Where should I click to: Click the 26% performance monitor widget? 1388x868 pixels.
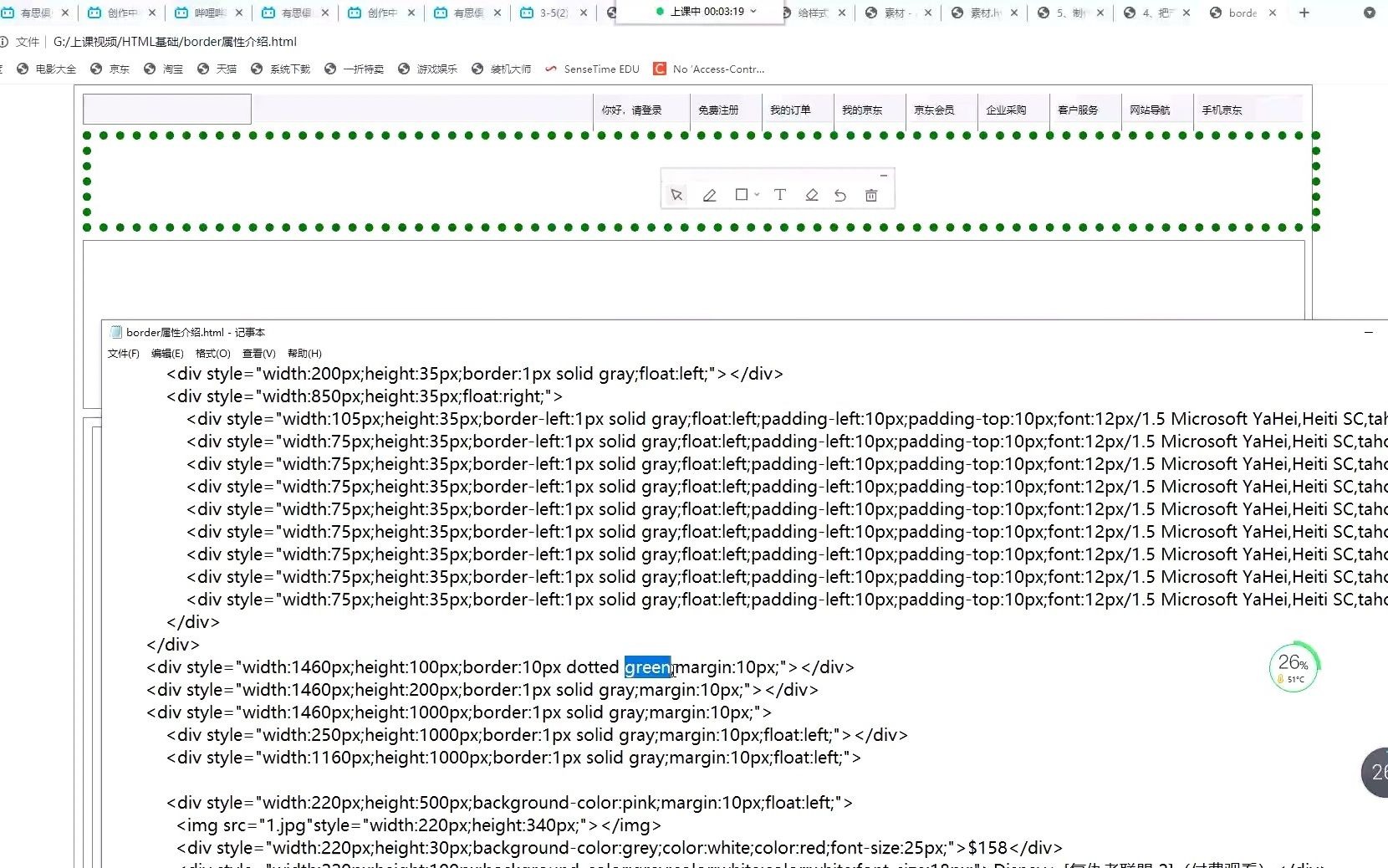1294,667
